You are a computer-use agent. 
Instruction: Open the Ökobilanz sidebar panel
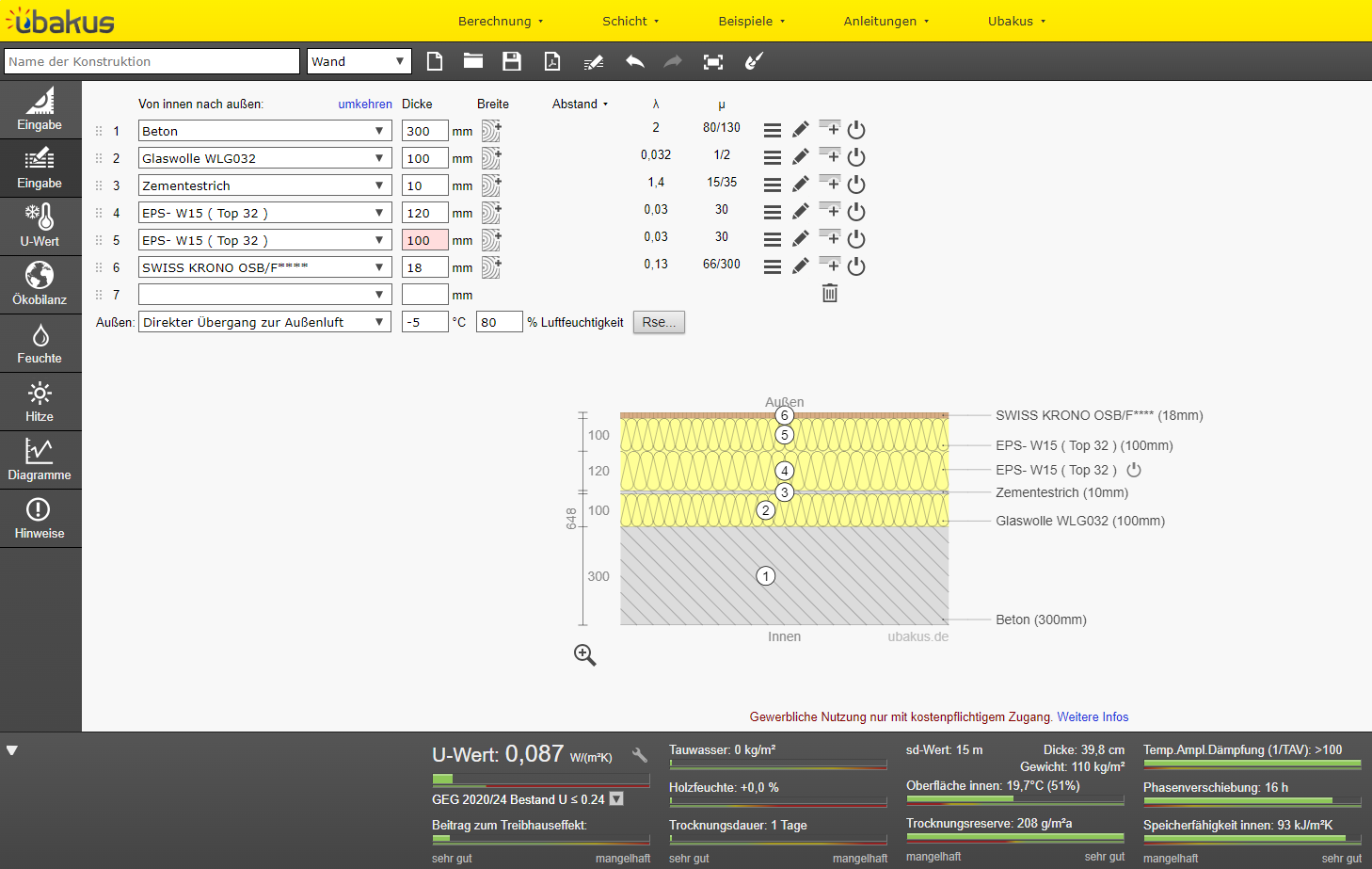tap(40, 284)
